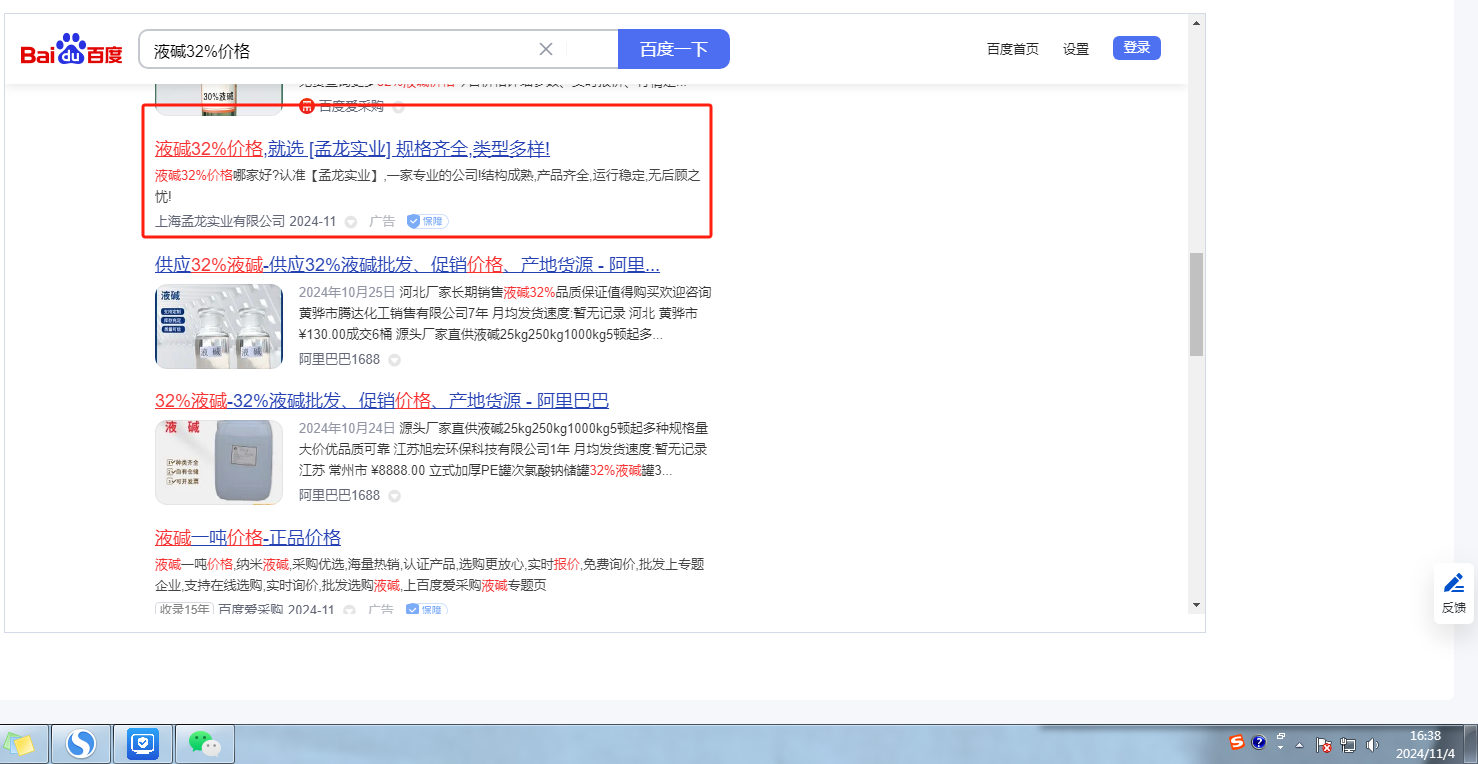Click the 登录 login button
The image size is (1478, 764).
tap(1136, 48)
